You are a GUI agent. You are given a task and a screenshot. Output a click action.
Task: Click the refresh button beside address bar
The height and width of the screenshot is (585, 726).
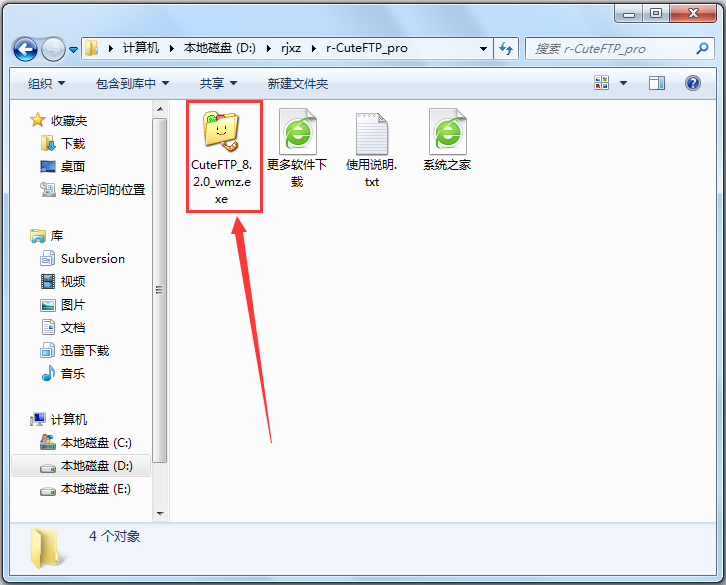(x=506, y=48)
